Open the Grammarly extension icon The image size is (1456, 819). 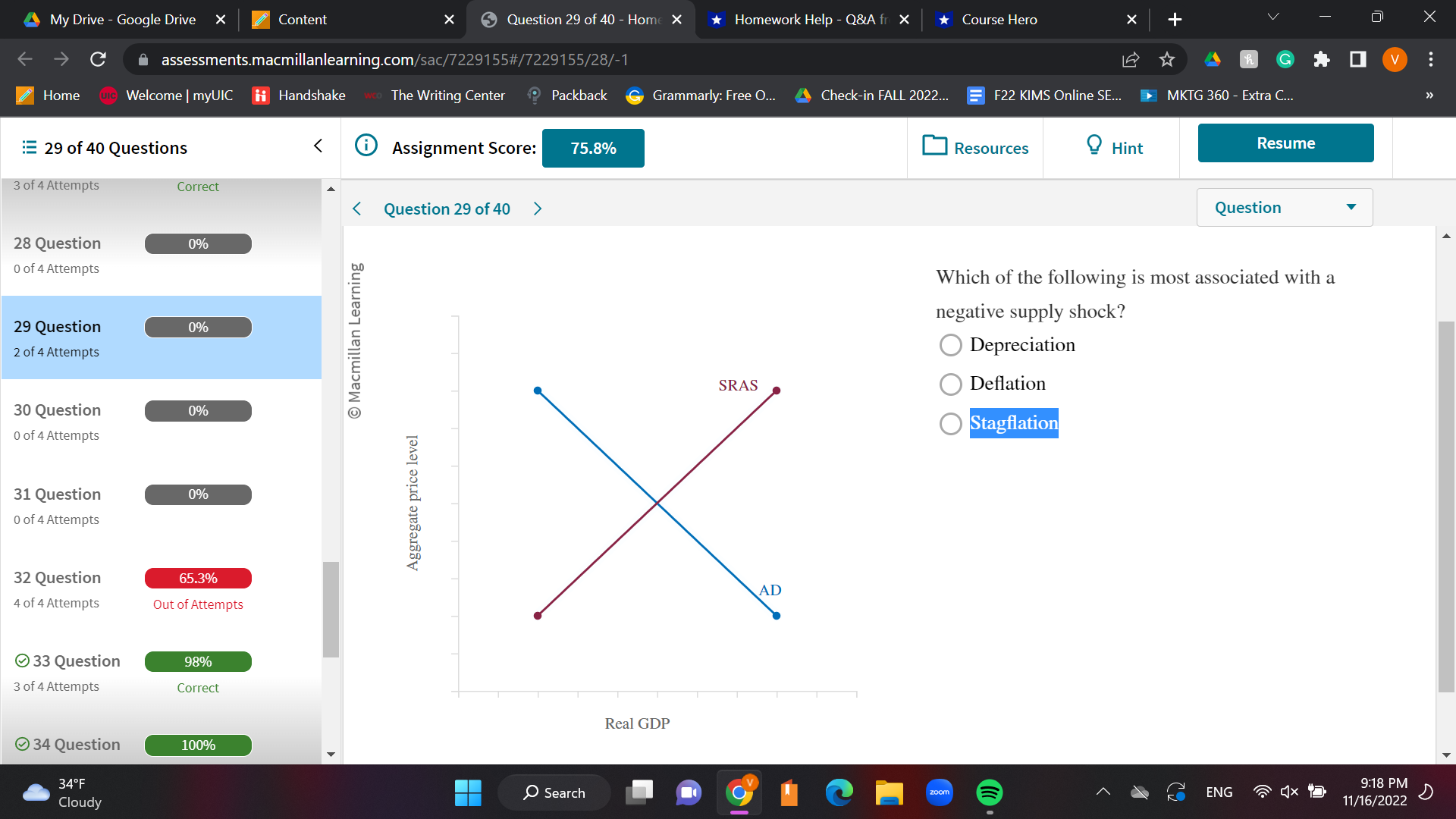[x=1285, y=59]
